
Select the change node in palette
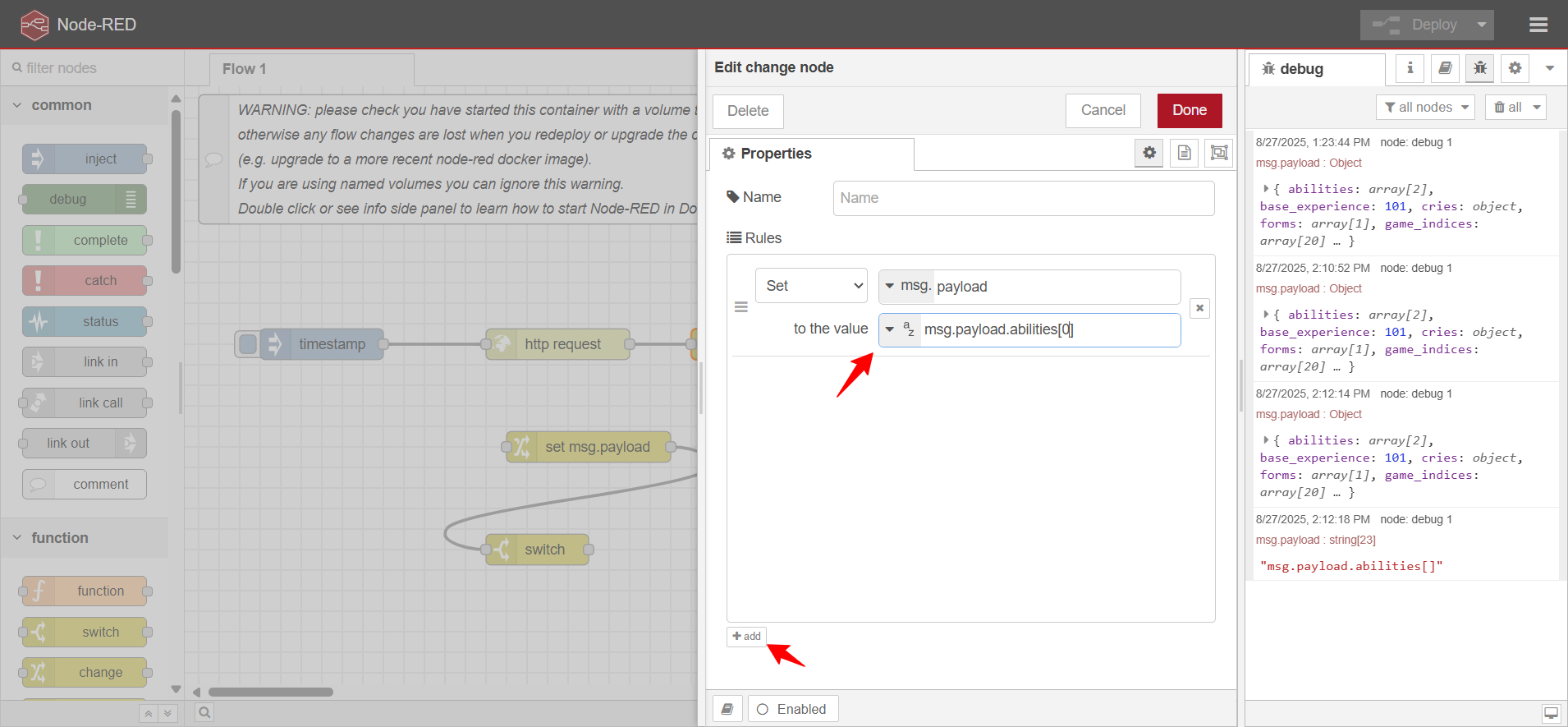(x=85, y=672)
